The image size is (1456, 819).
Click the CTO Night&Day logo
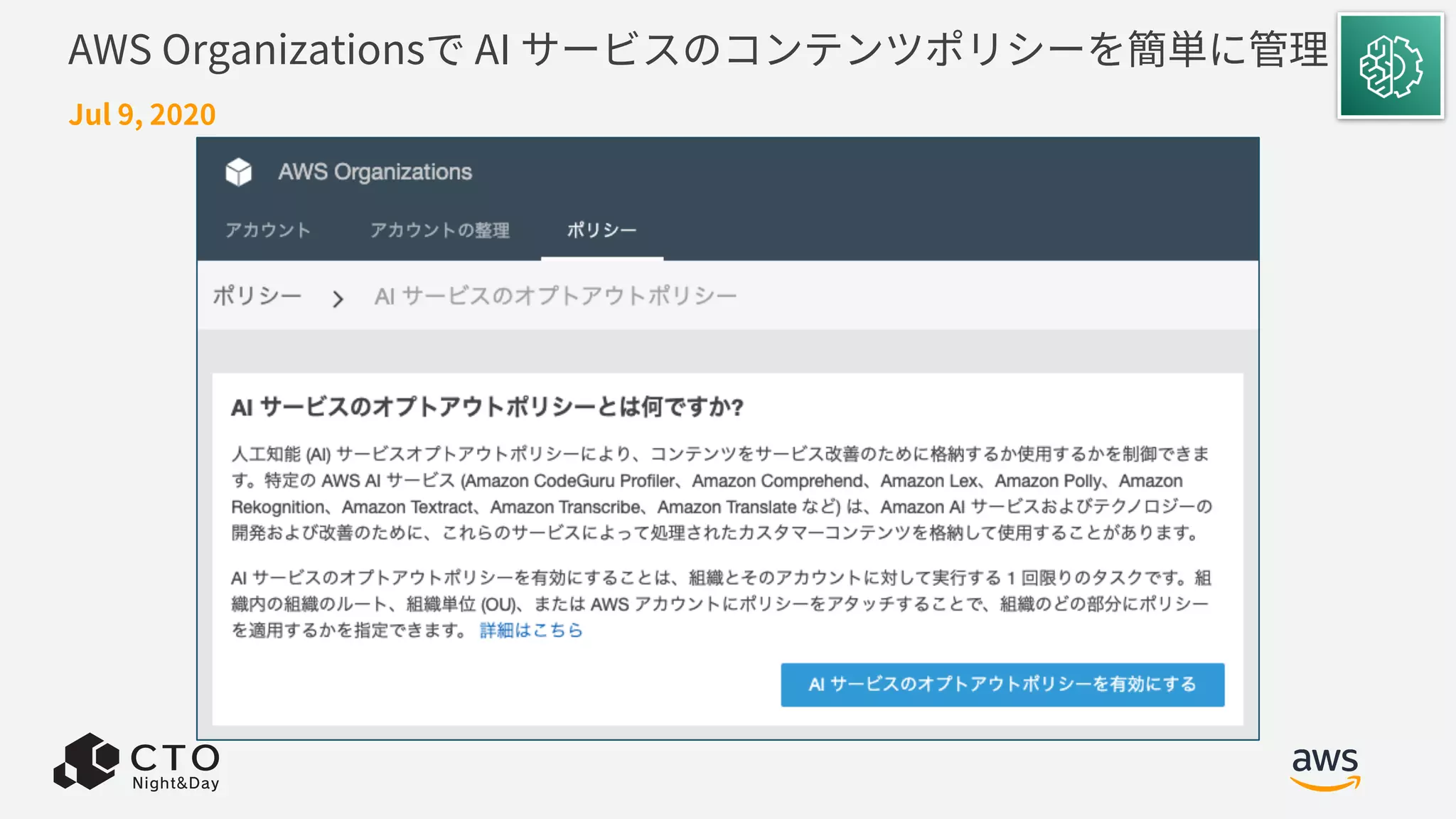(137, 762)
